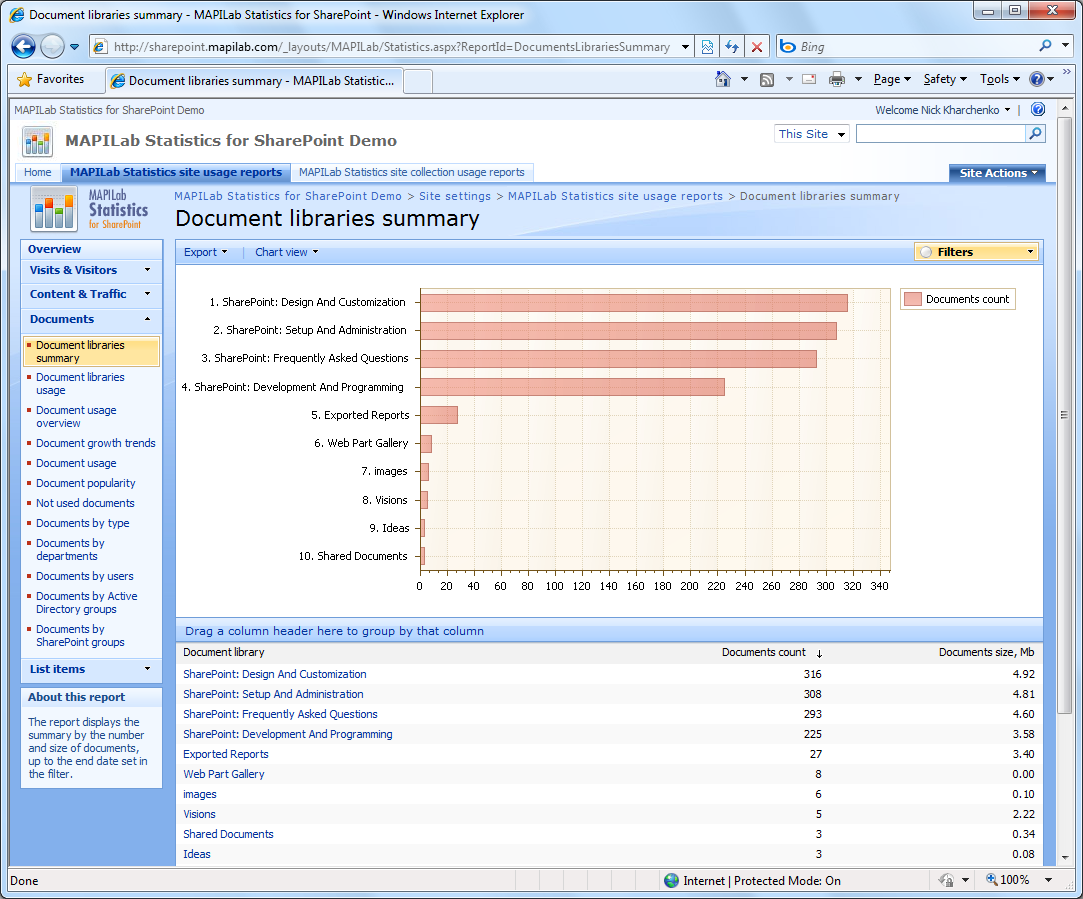Open the Export dropdown menu

coord(205,252)
